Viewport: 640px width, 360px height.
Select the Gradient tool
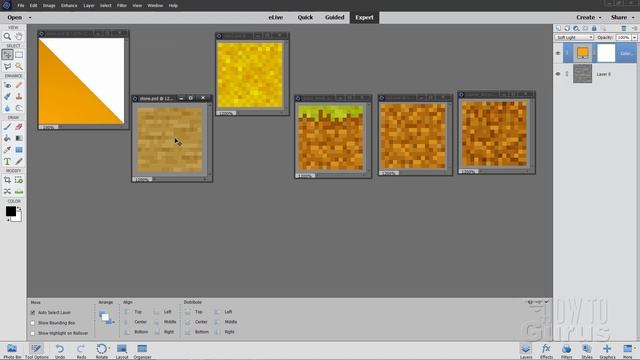pyautogui.click(x=19, y=138)
